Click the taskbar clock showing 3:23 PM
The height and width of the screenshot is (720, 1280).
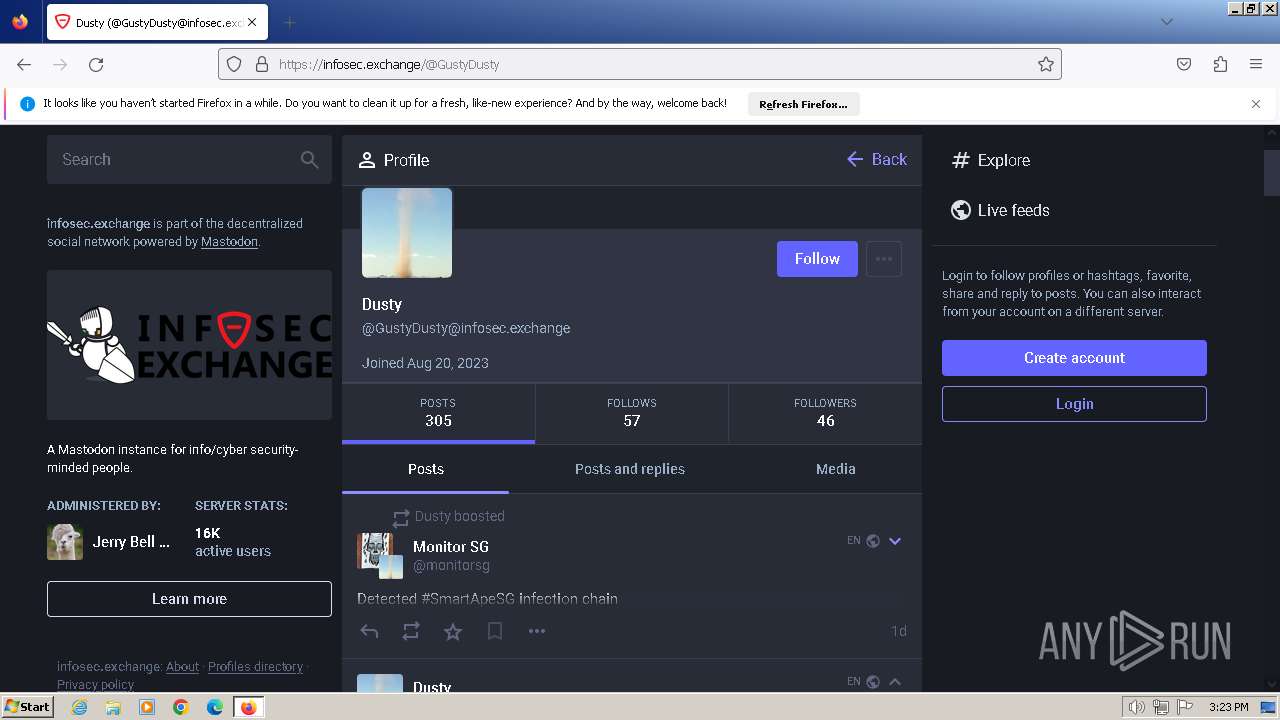[x=1228, y=707]
